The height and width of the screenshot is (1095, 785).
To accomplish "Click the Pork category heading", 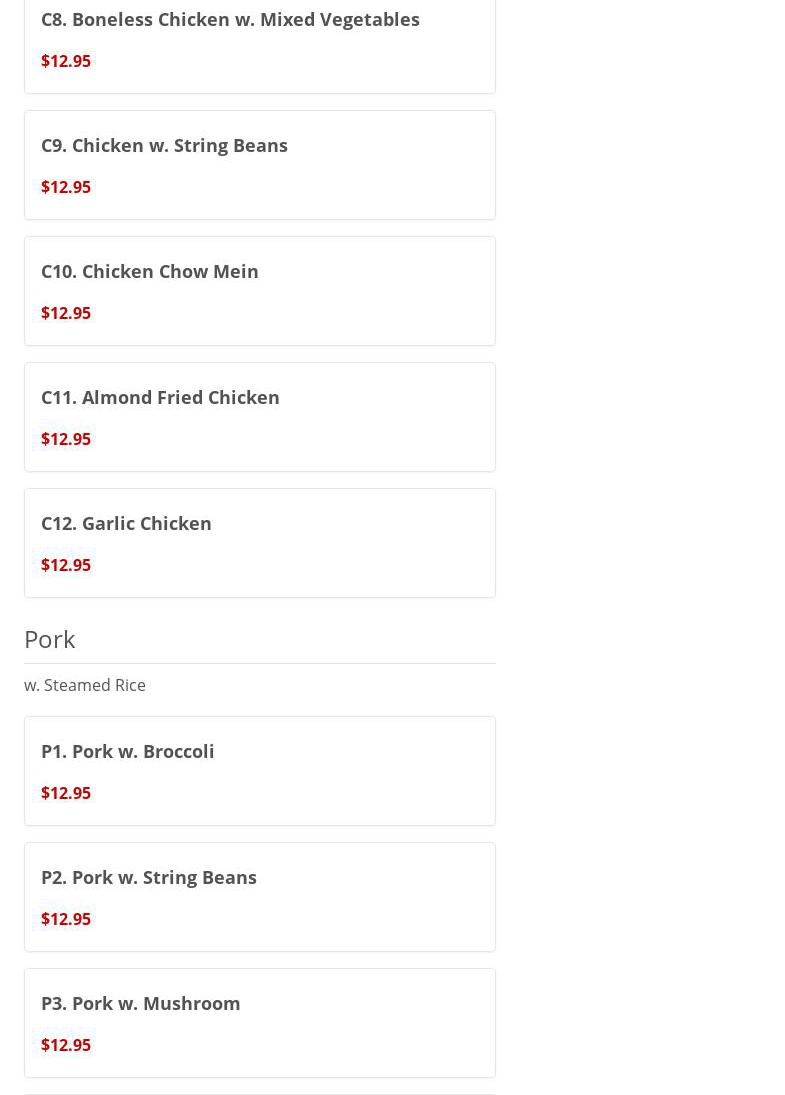I will click(x=50, y=639).
